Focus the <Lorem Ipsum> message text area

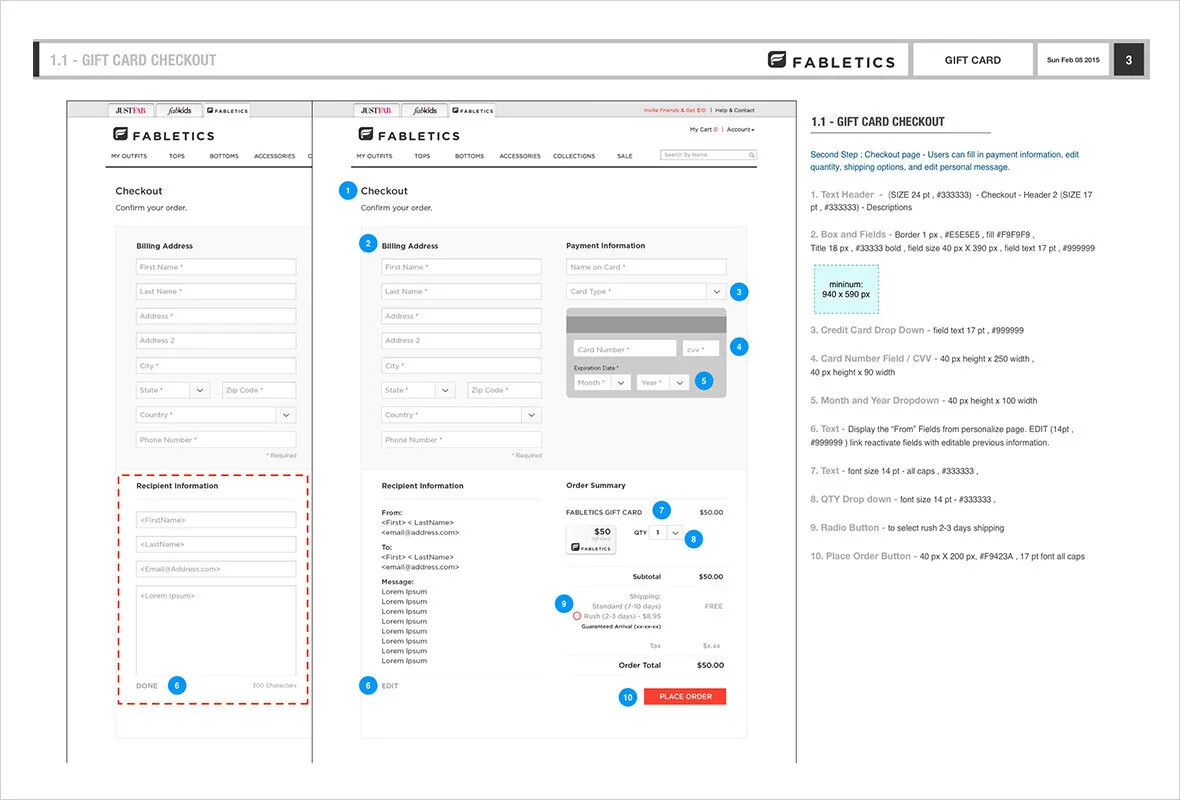(216, 631)
